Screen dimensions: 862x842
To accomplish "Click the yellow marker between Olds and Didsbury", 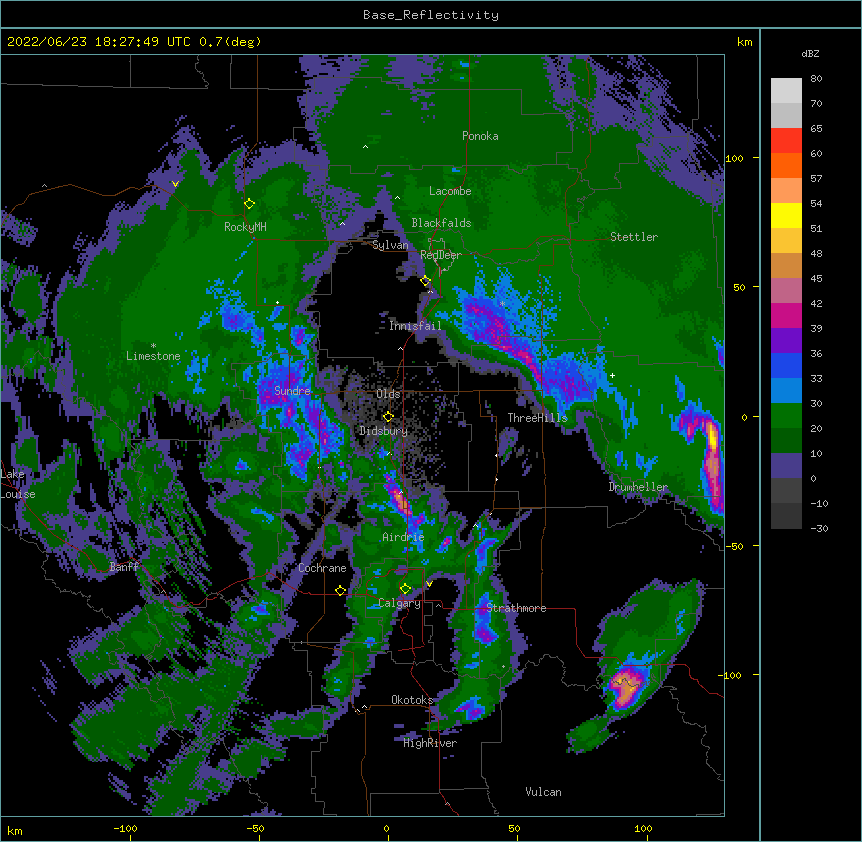I will [x=388, y=417].
